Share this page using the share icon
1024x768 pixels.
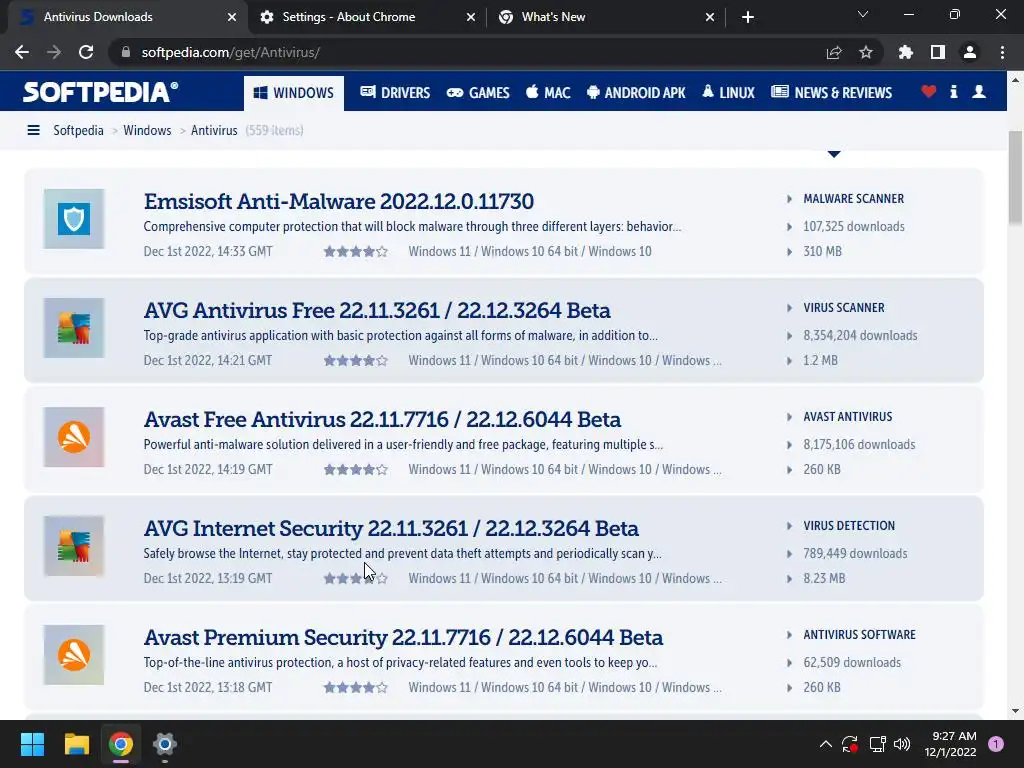tap(834, 52)
